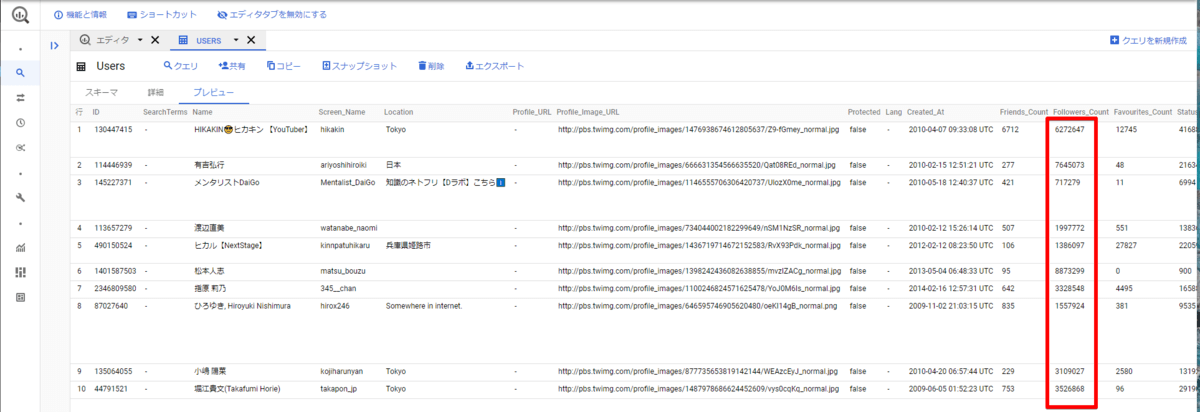Open the USERS tab dropdown arrow
This screenshot has height=412, width=1200.
tap(236, 40)
